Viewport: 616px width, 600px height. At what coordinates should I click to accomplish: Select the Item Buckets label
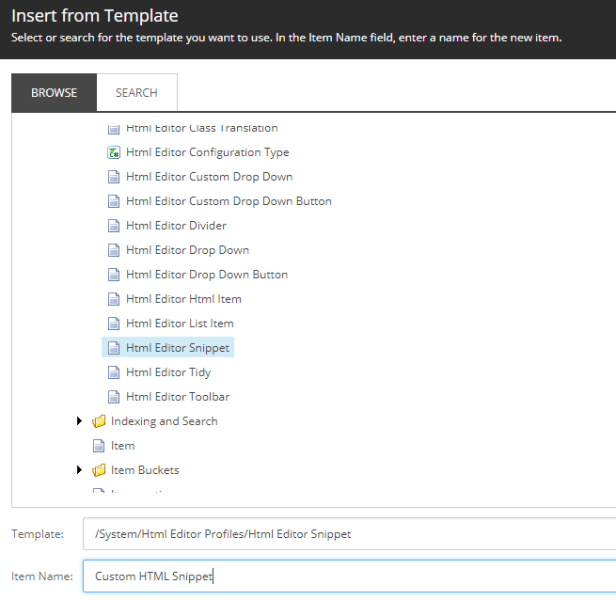coord(145,470)
